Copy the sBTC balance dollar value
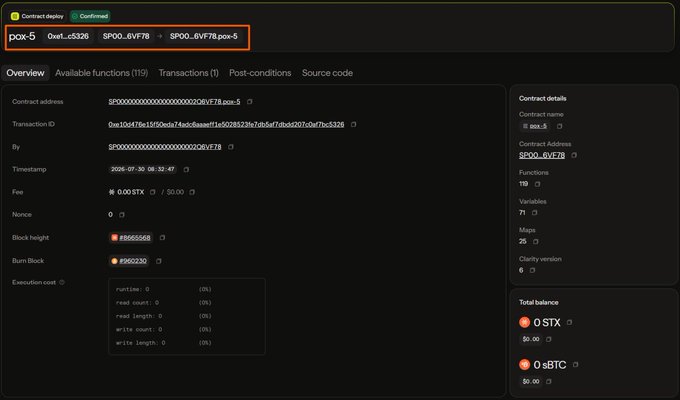The width and height of the screenshot is (680, 400). point(549,382)
